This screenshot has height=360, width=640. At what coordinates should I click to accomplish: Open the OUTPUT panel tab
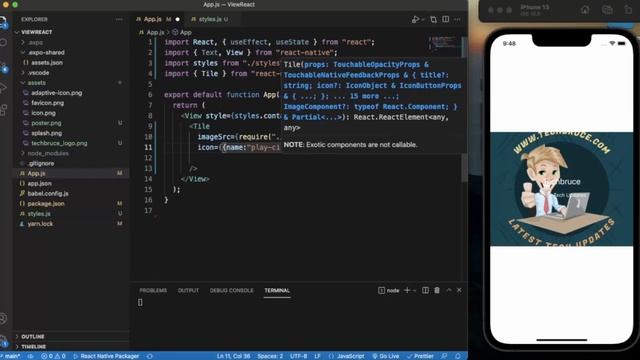pyautogui.click(x=188, y=291)
